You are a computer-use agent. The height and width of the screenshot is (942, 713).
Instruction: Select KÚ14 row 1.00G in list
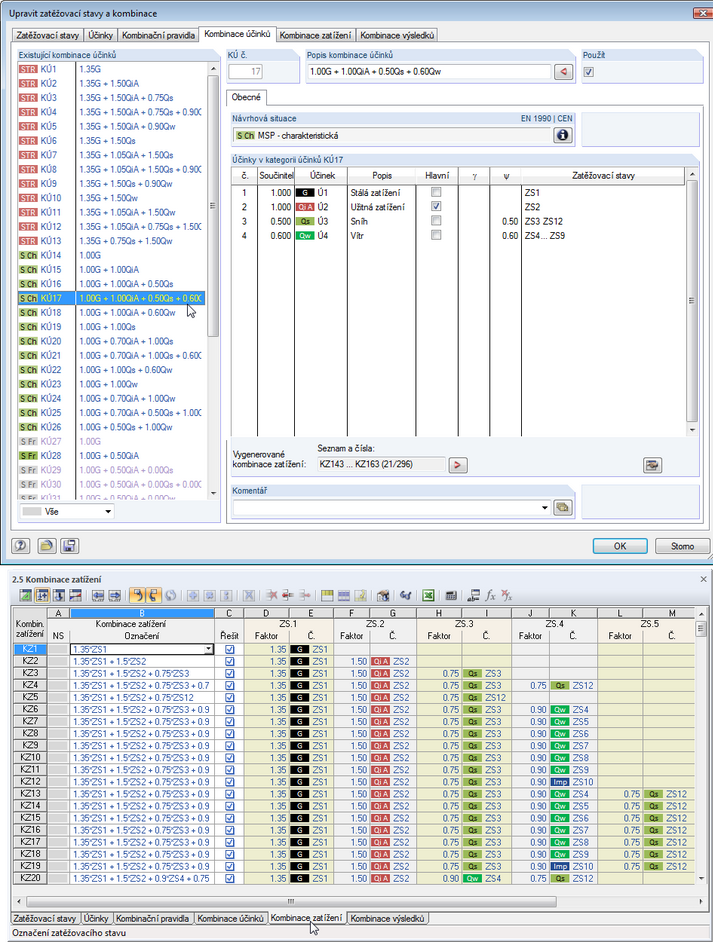[111, 255]
